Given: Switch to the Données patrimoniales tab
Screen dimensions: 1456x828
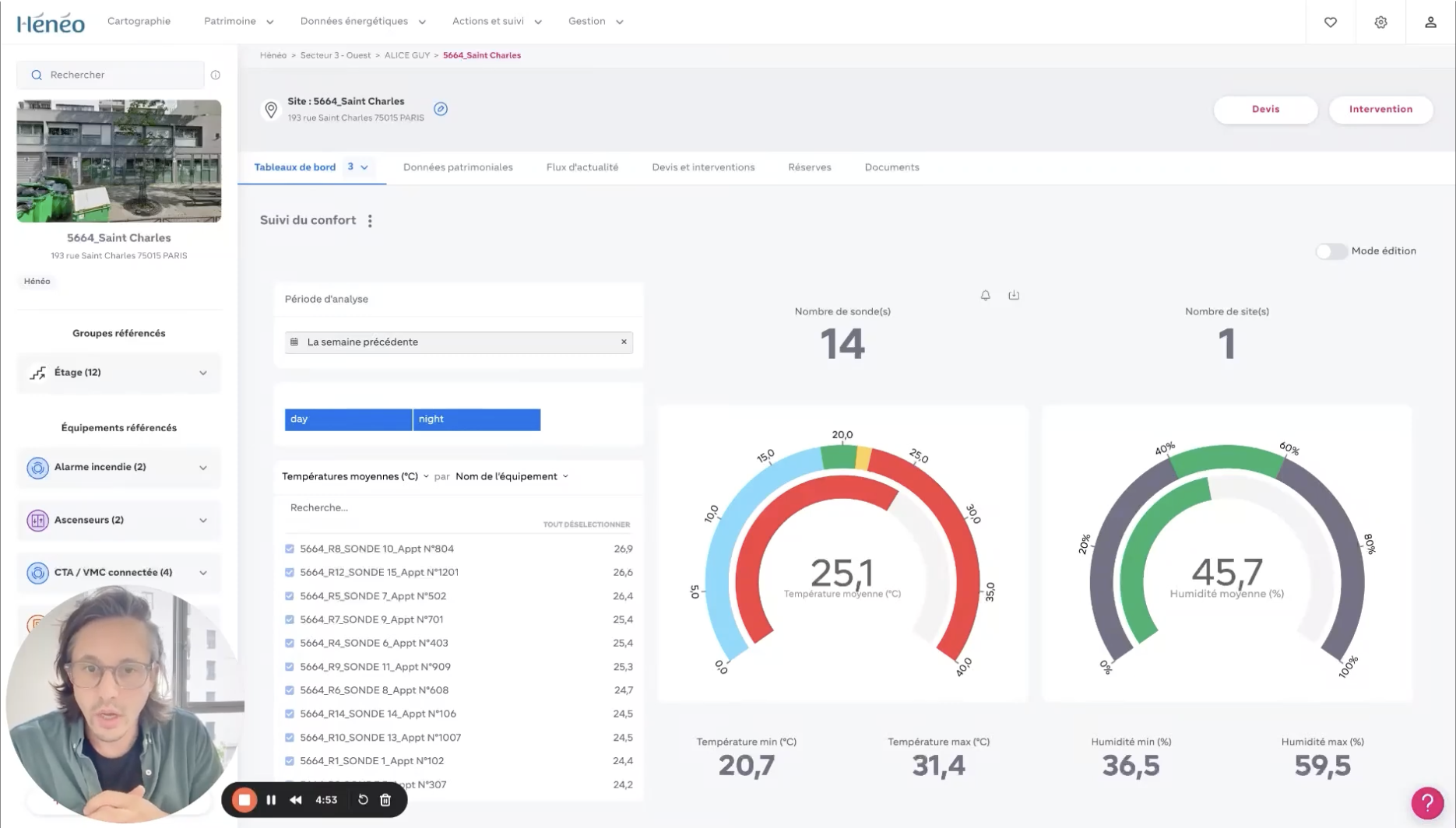Looking at the screenshot, I should [x=458, y=167].
